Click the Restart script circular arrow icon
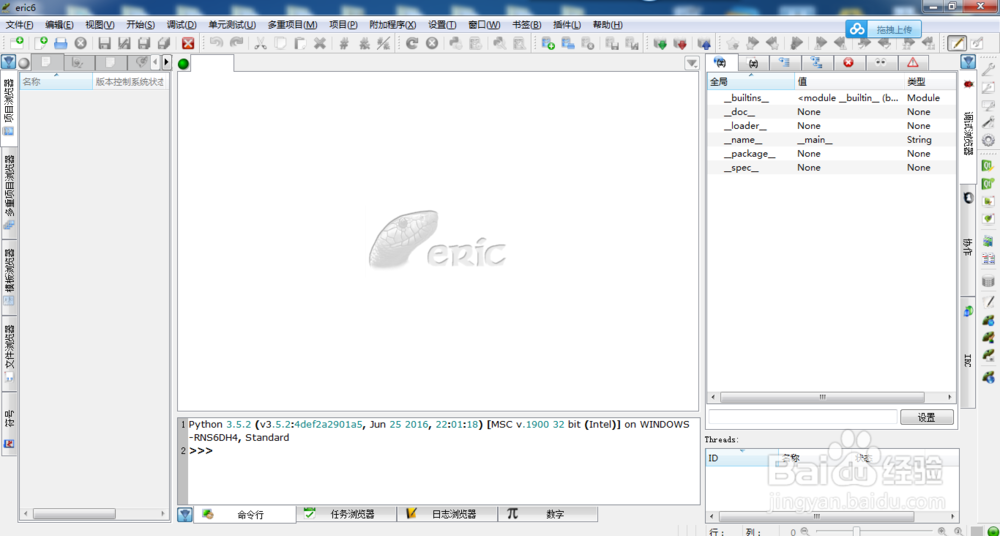Image resolution: width=1000 pixels, height=536 pixels. [x=412, y=43]
